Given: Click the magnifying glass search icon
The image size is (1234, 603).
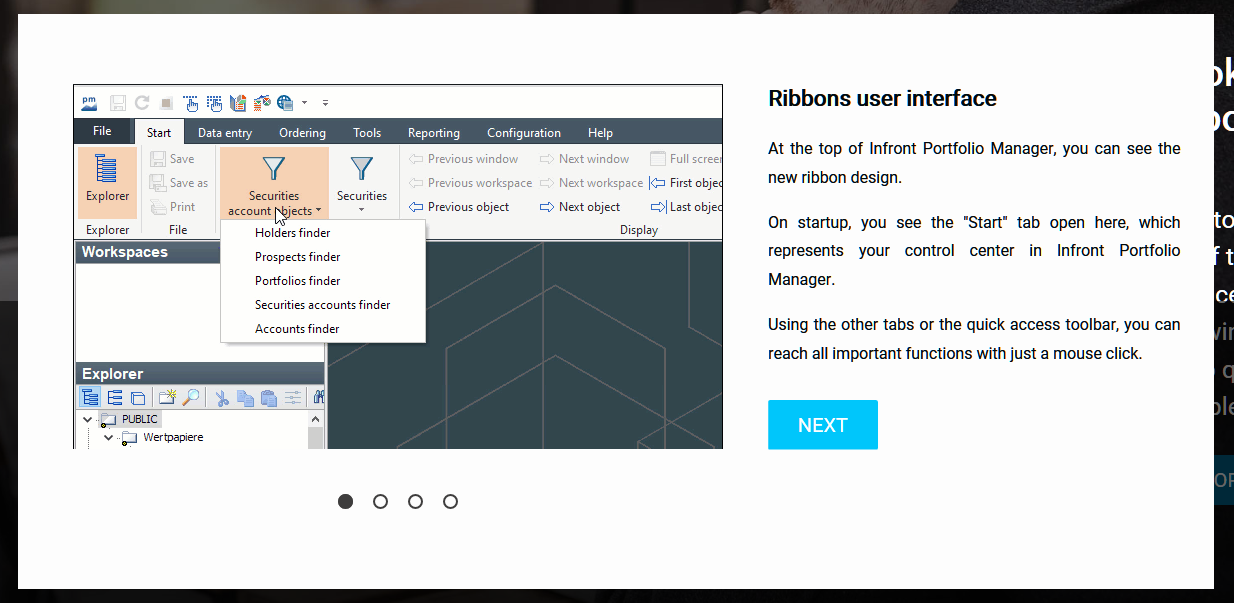Looking at the screenshot, I should coord(190,398).
